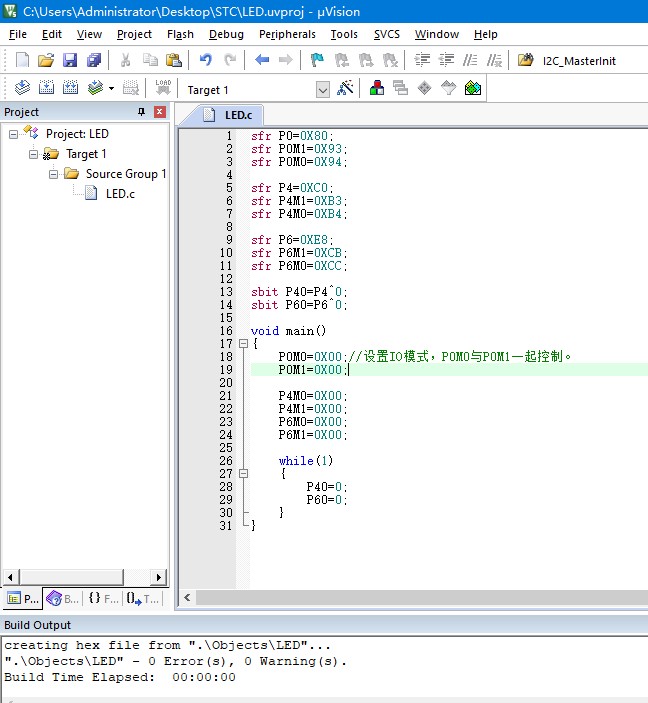
Task: Open the Edit menu
Action: [x=52, y=35]
